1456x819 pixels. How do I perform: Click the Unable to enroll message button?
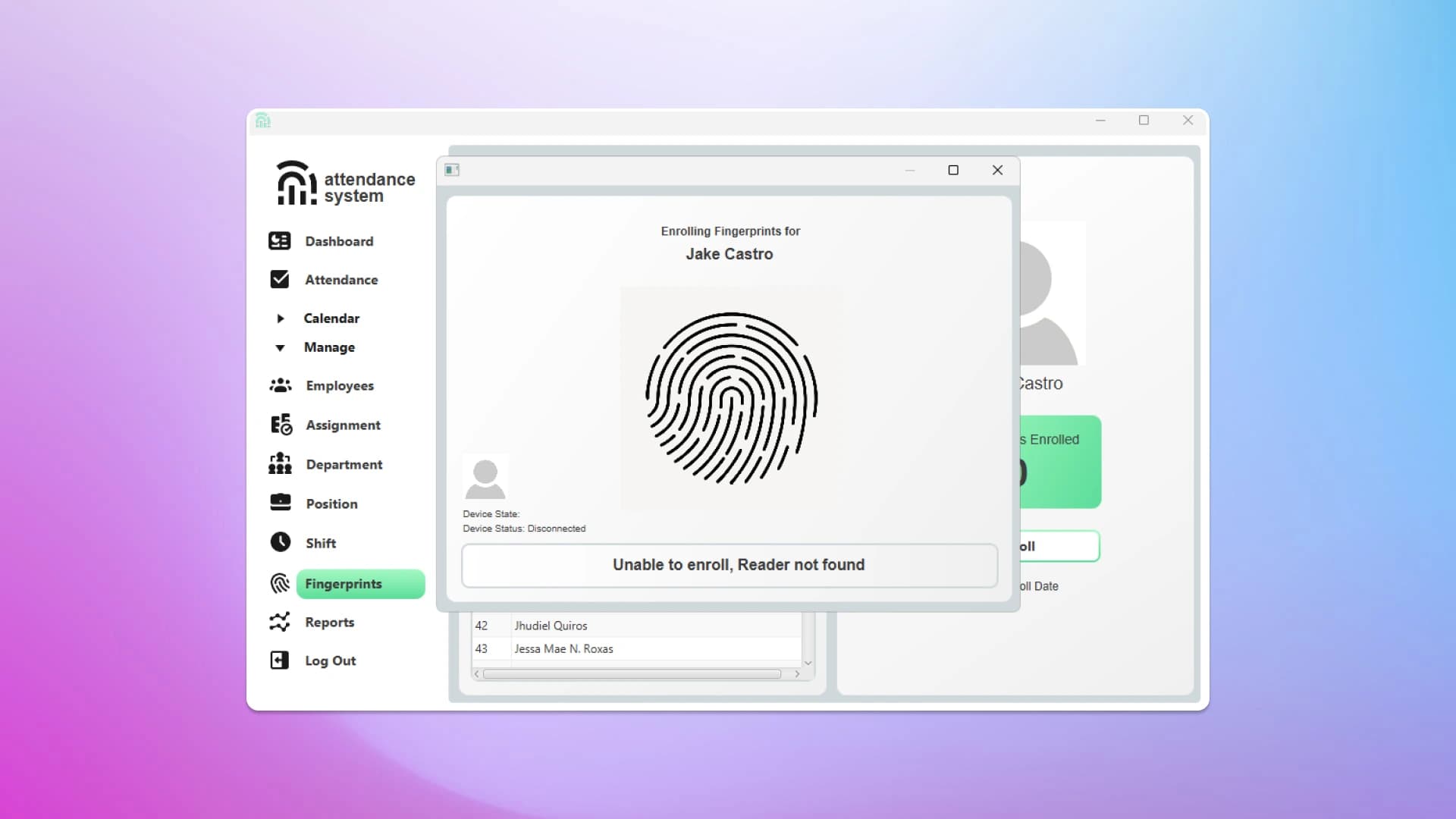(730, 565)
